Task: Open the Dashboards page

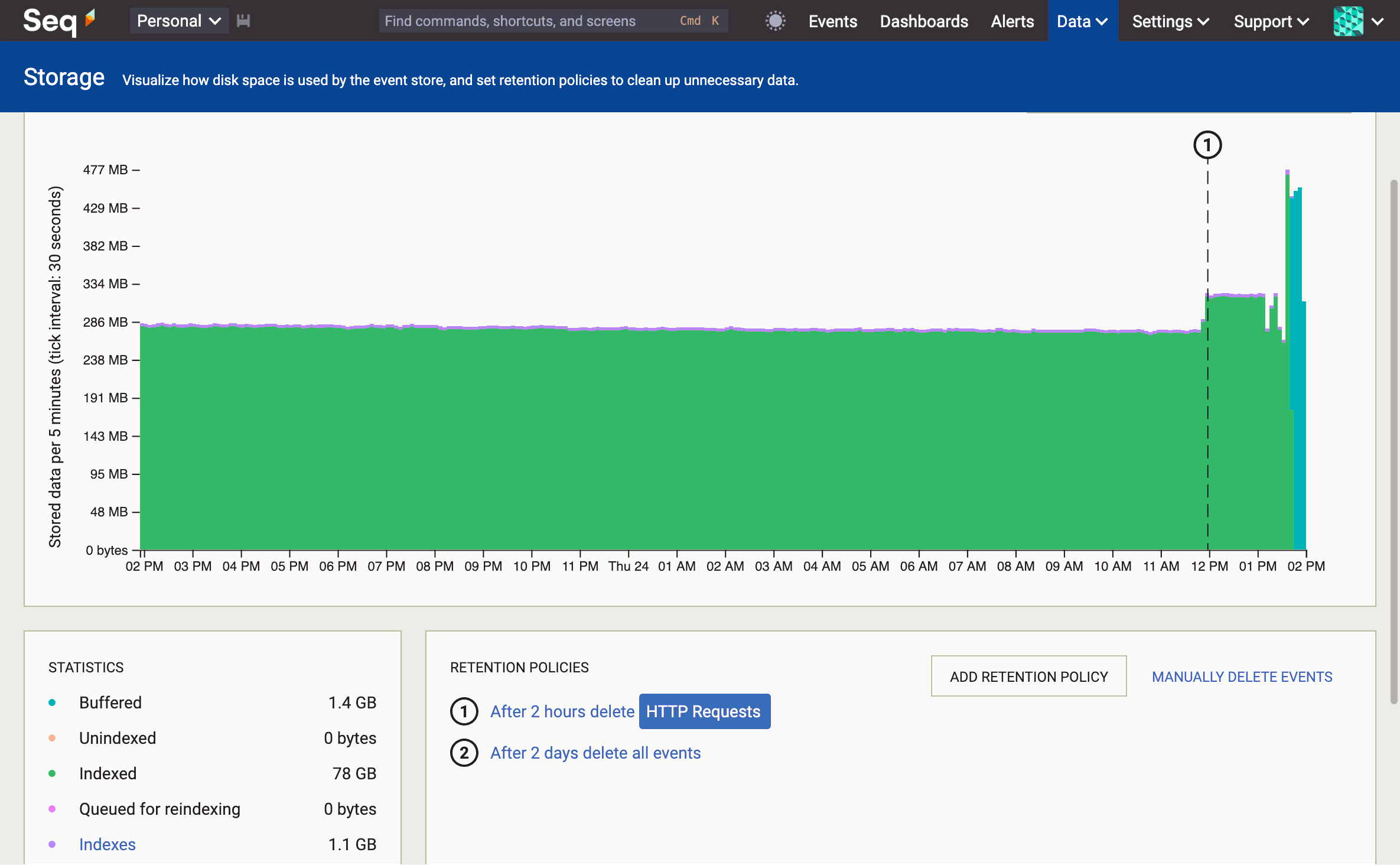Action: tap(924, 21)
